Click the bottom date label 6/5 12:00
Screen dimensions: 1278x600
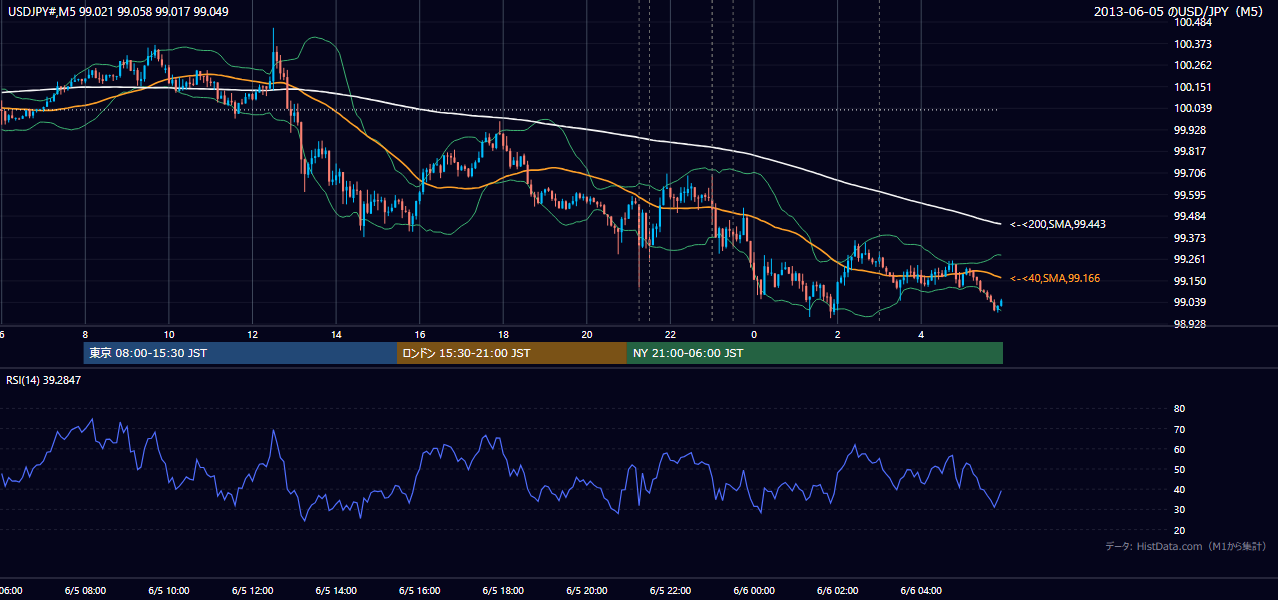click(x=252, y=590)
